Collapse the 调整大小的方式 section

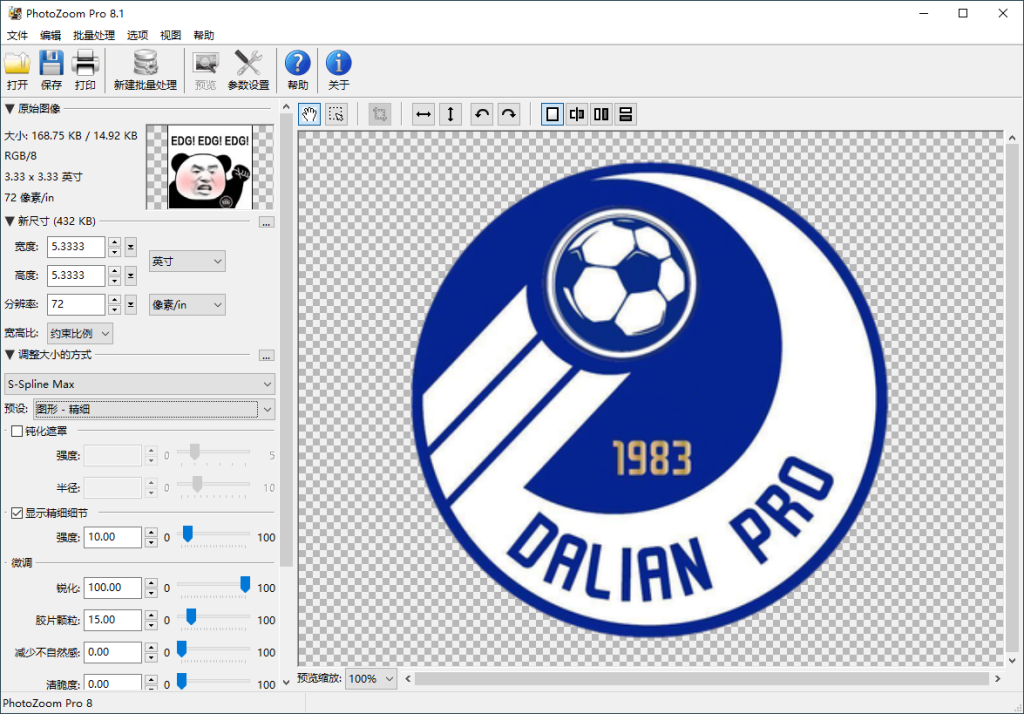point(10,355)
